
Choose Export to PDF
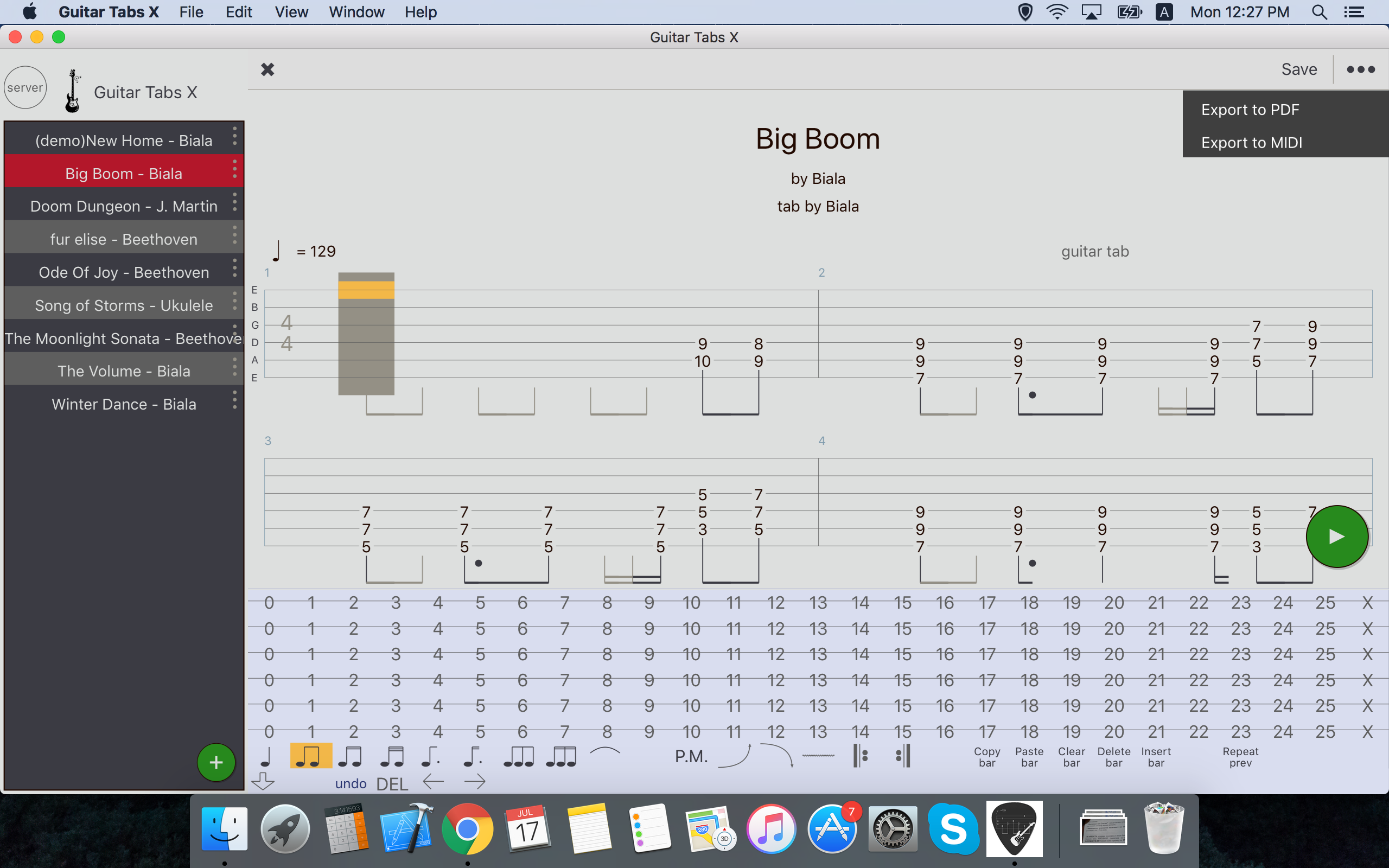point(1250,110)
